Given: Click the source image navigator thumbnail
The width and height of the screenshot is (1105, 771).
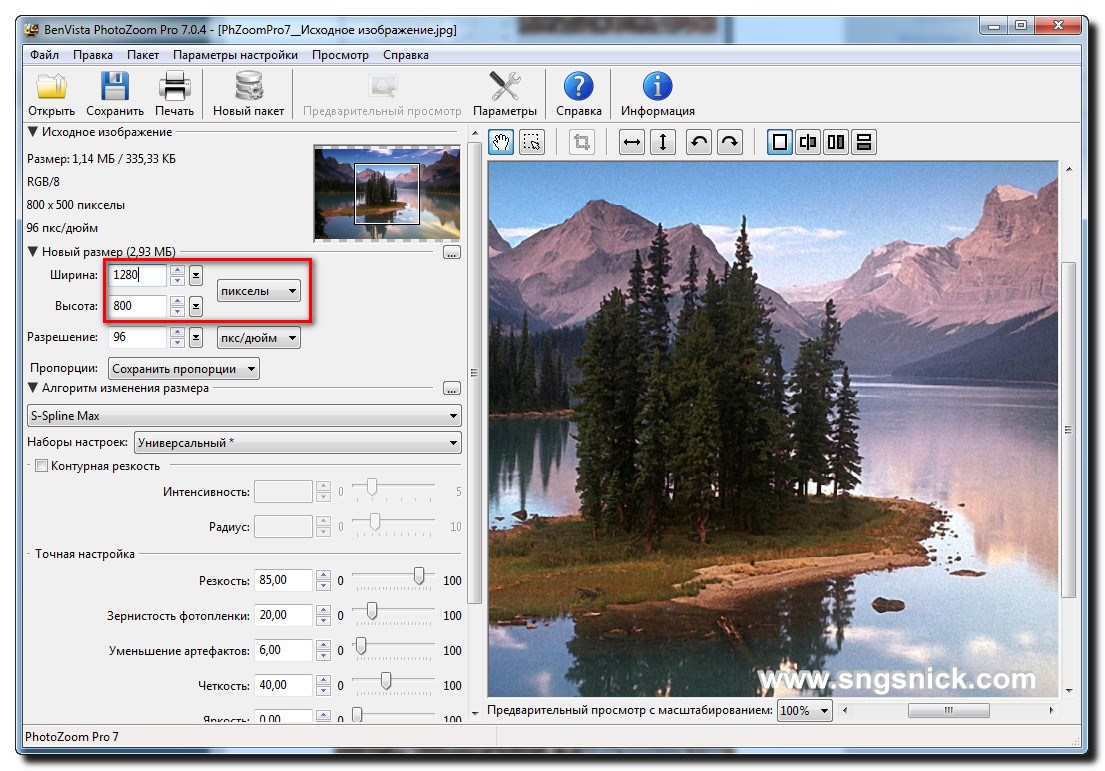Looking at the screenshot, I should (x=387, y=193).
